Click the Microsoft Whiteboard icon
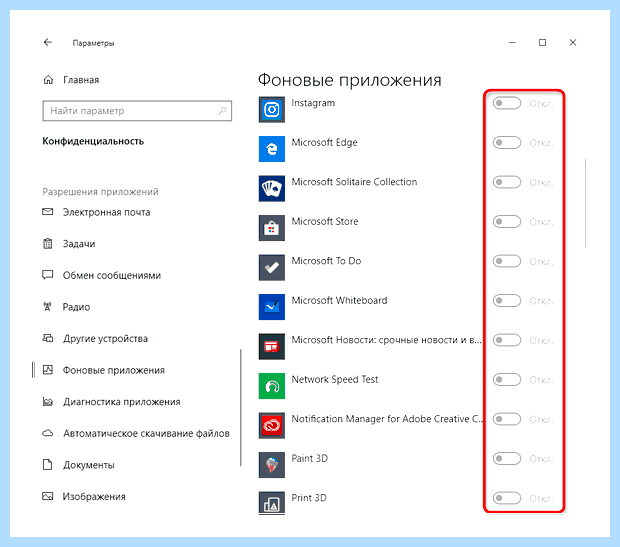The image size is (620, 547). pos(272,307)
